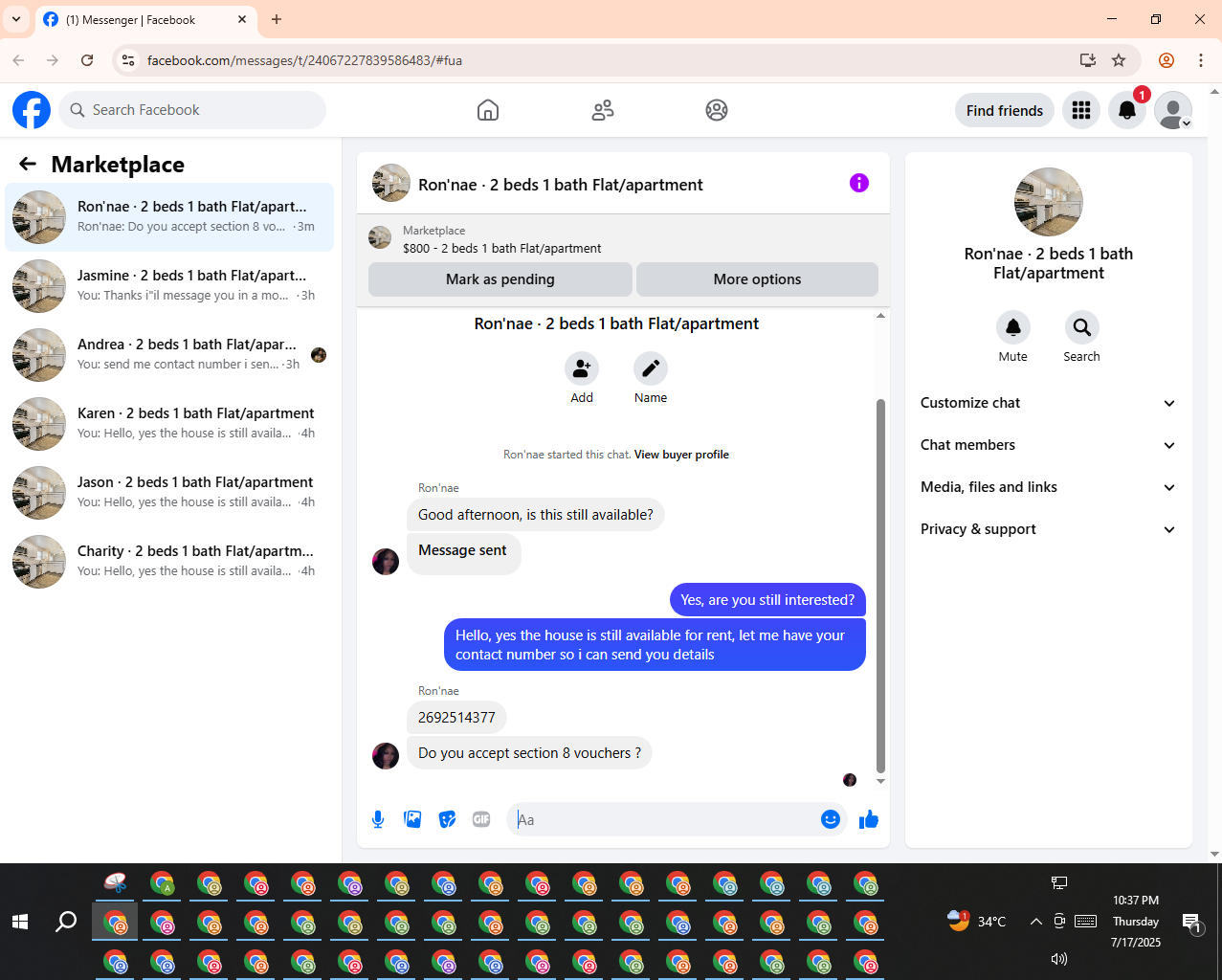Viewport: 1222px width, 980px height.
Task: Record a voice clip with microphone icon
Action: click(378, 819)
